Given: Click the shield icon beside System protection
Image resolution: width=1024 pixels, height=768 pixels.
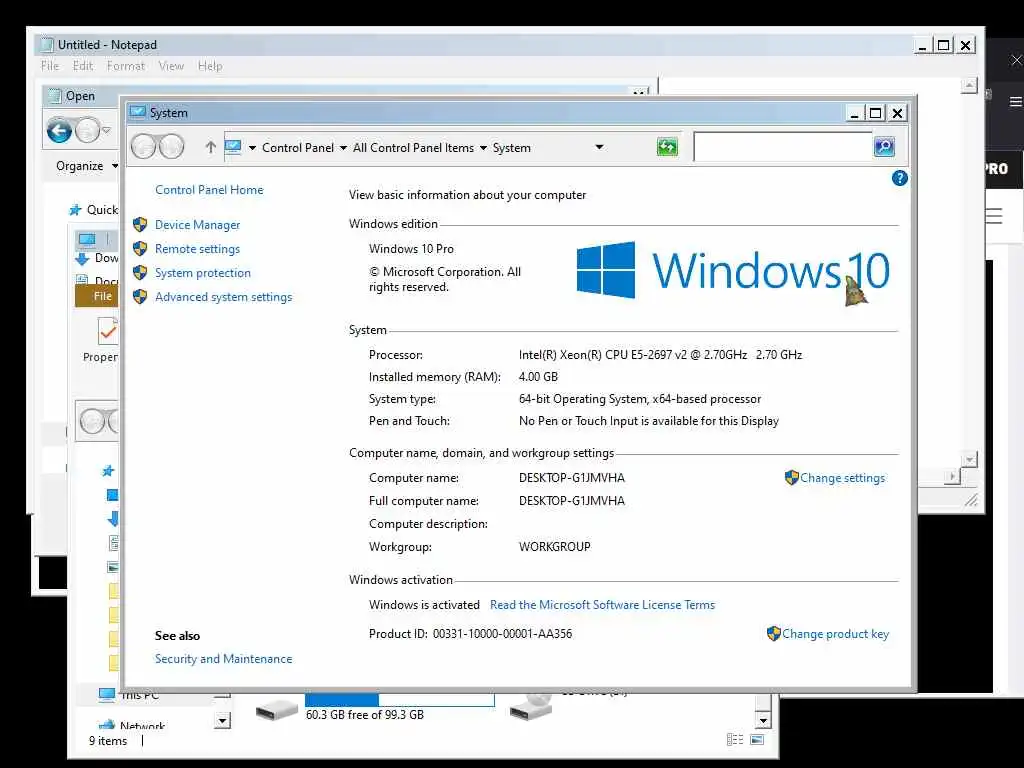Looking at the screenshot, I should click(140, 273).
